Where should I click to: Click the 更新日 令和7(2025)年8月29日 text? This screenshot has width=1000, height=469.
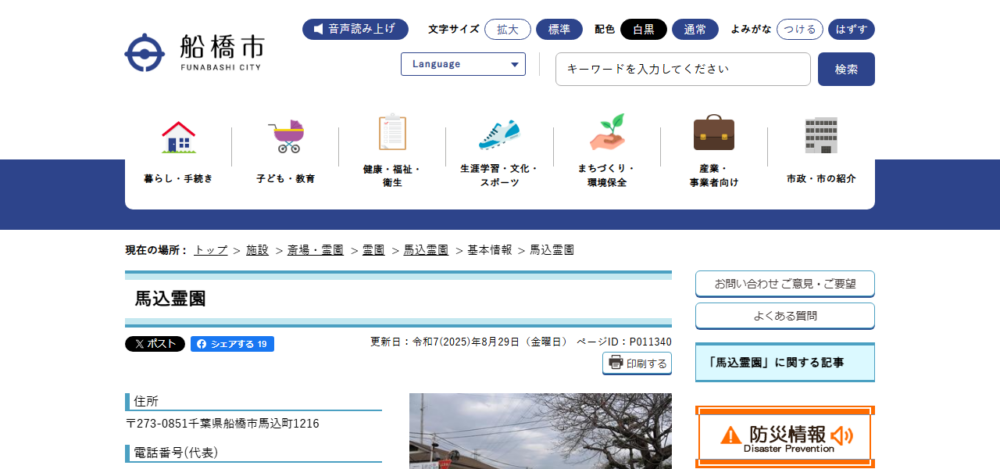469,342
